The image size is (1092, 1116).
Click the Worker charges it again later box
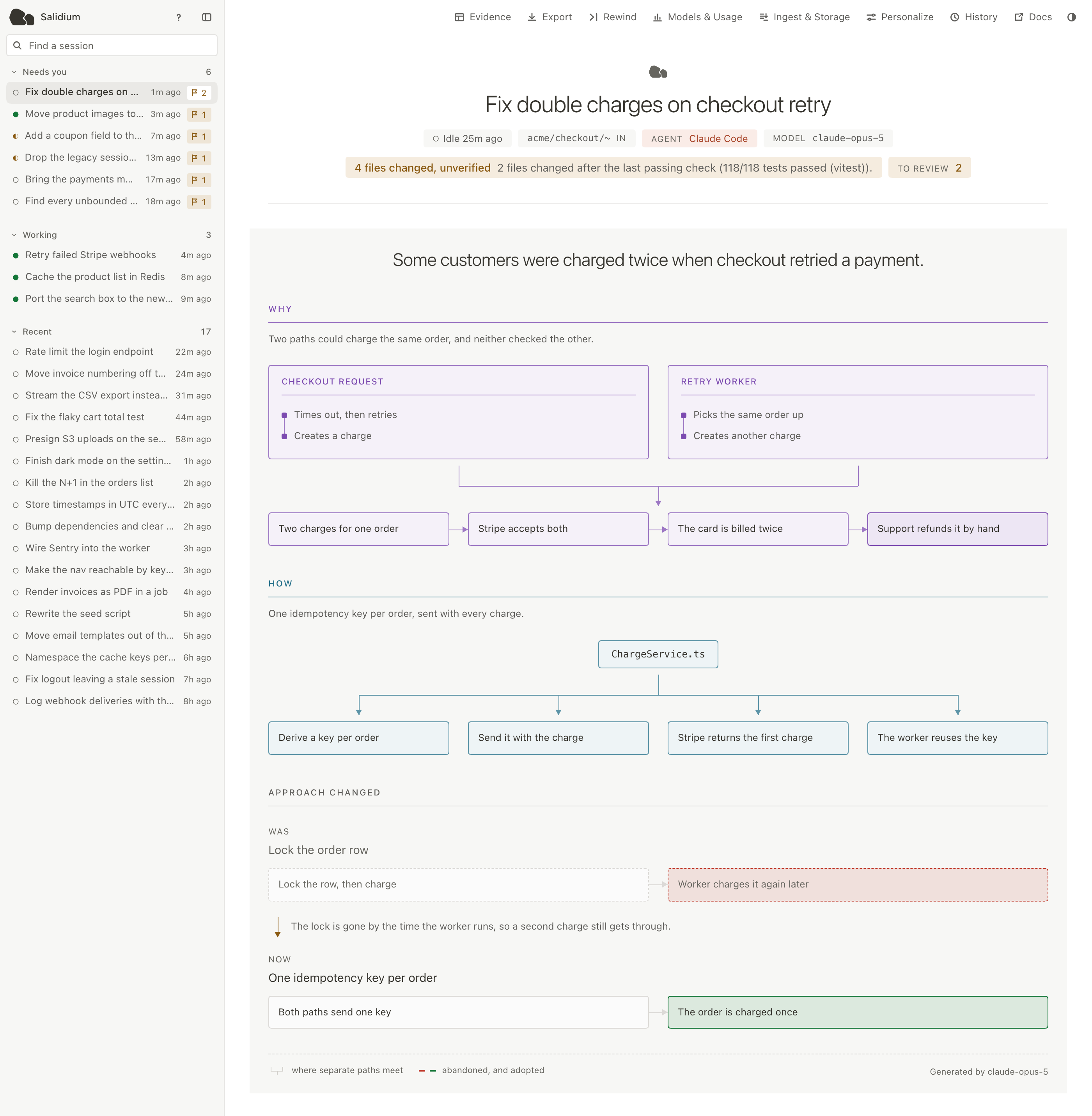(858, 884)
